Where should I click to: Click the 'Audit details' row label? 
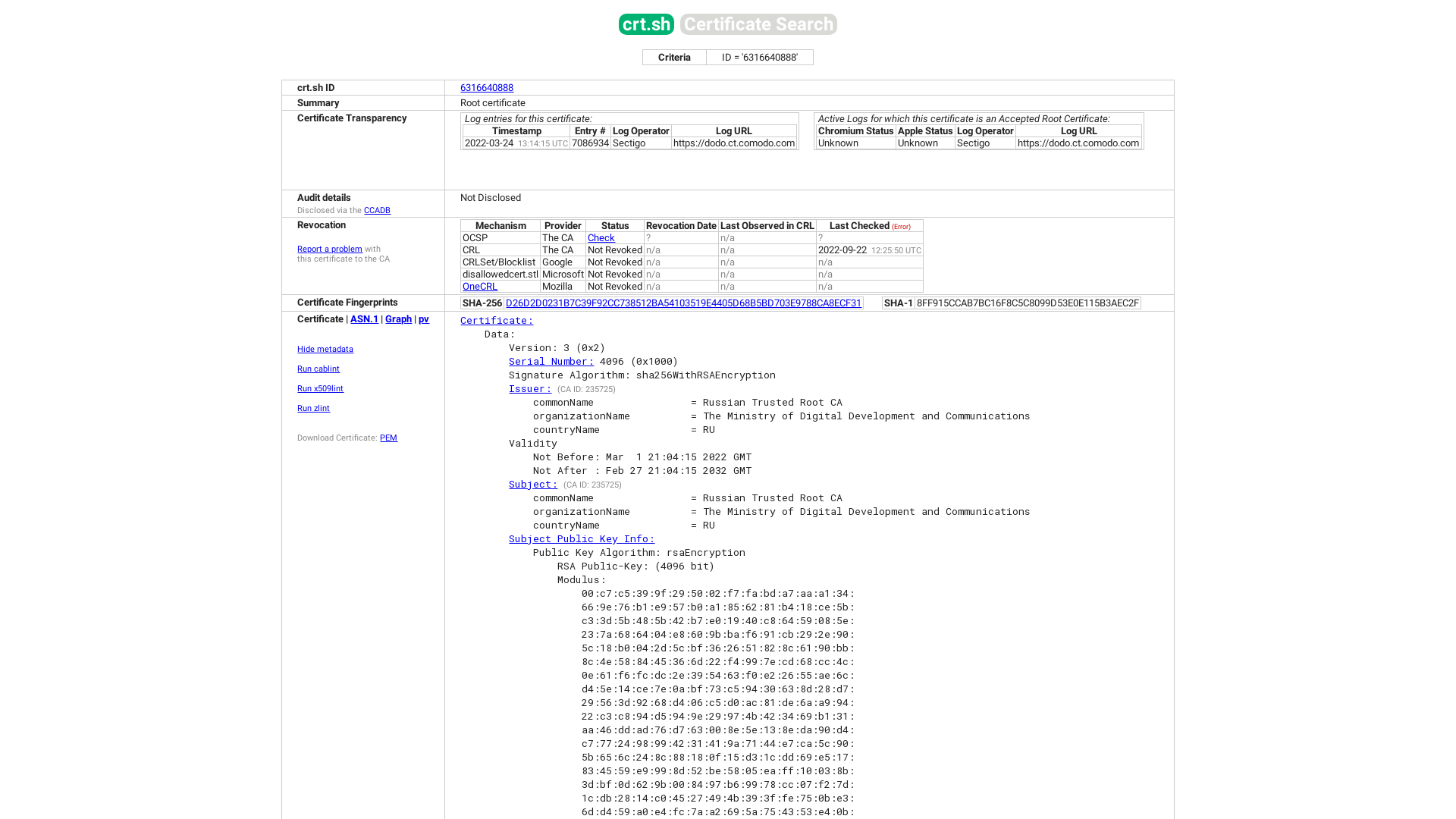pos(324,198)
